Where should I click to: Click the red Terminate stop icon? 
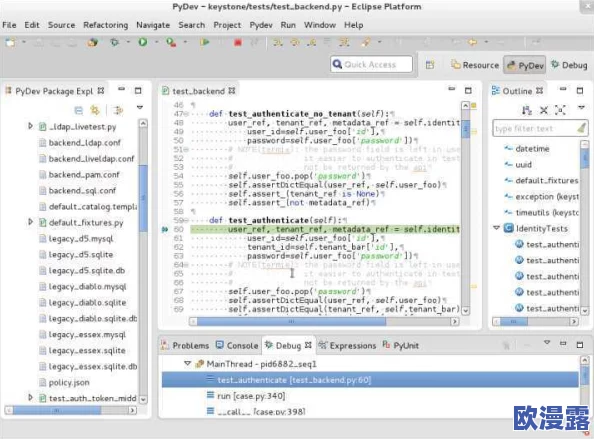[x=238, y=42]
